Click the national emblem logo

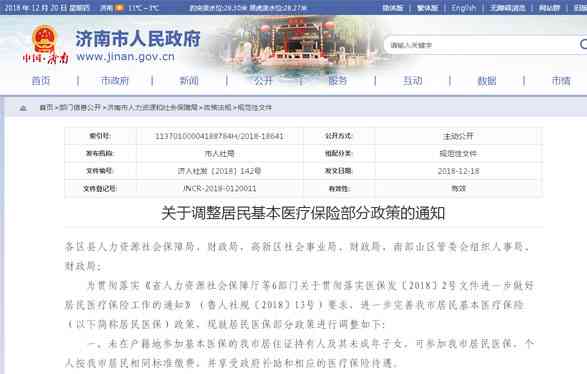(x=44, y=38)
